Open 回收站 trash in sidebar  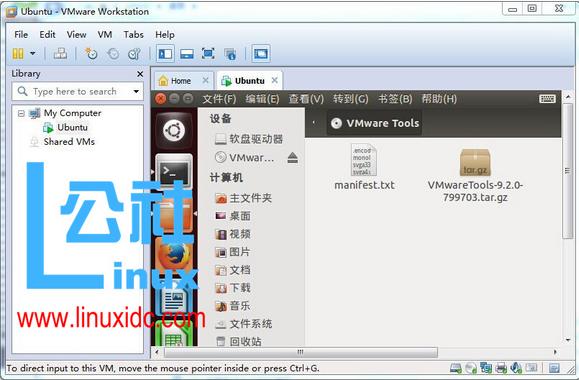(238, 342)
